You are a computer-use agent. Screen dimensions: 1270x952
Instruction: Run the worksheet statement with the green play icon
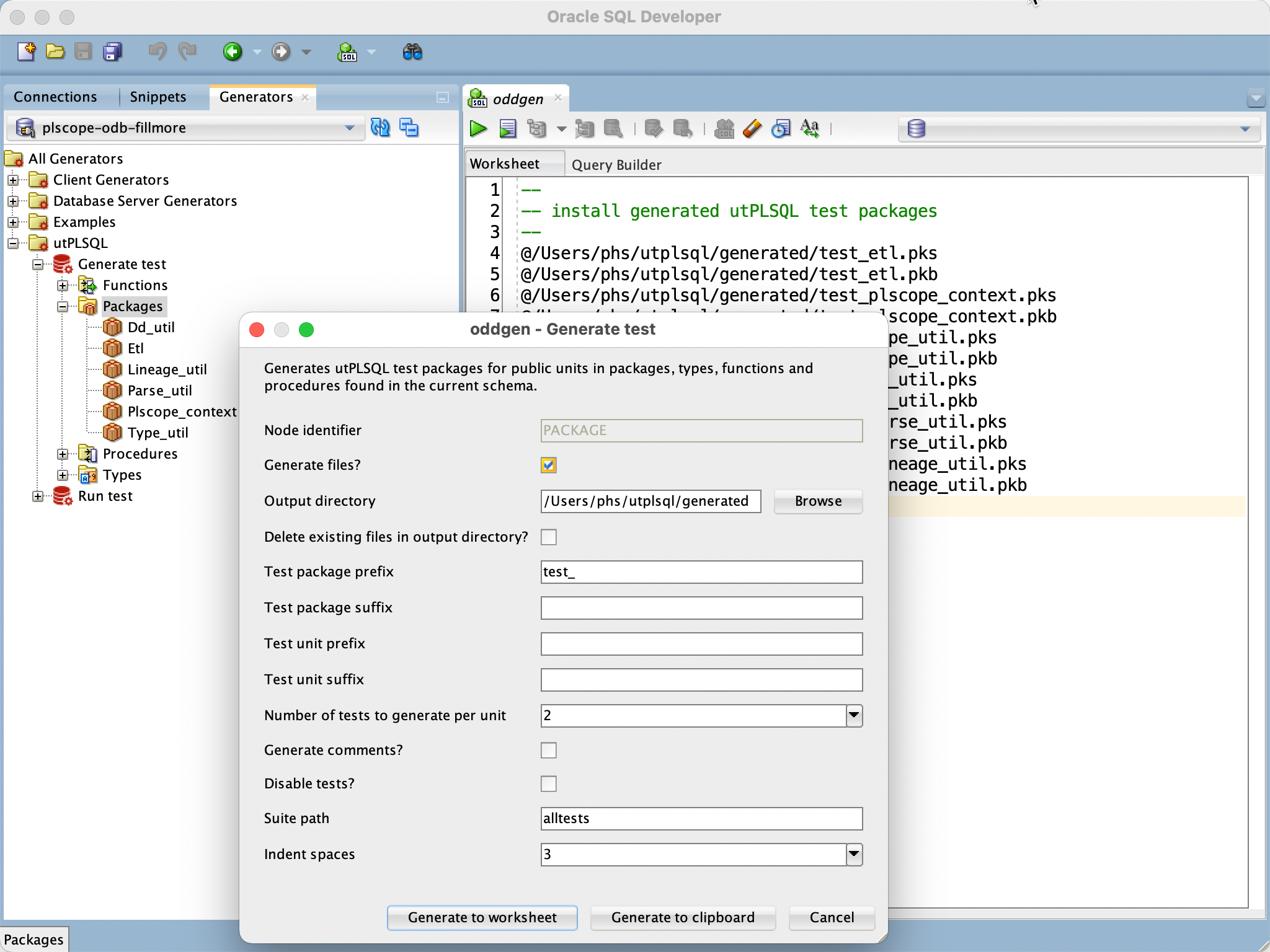(478, 128)
